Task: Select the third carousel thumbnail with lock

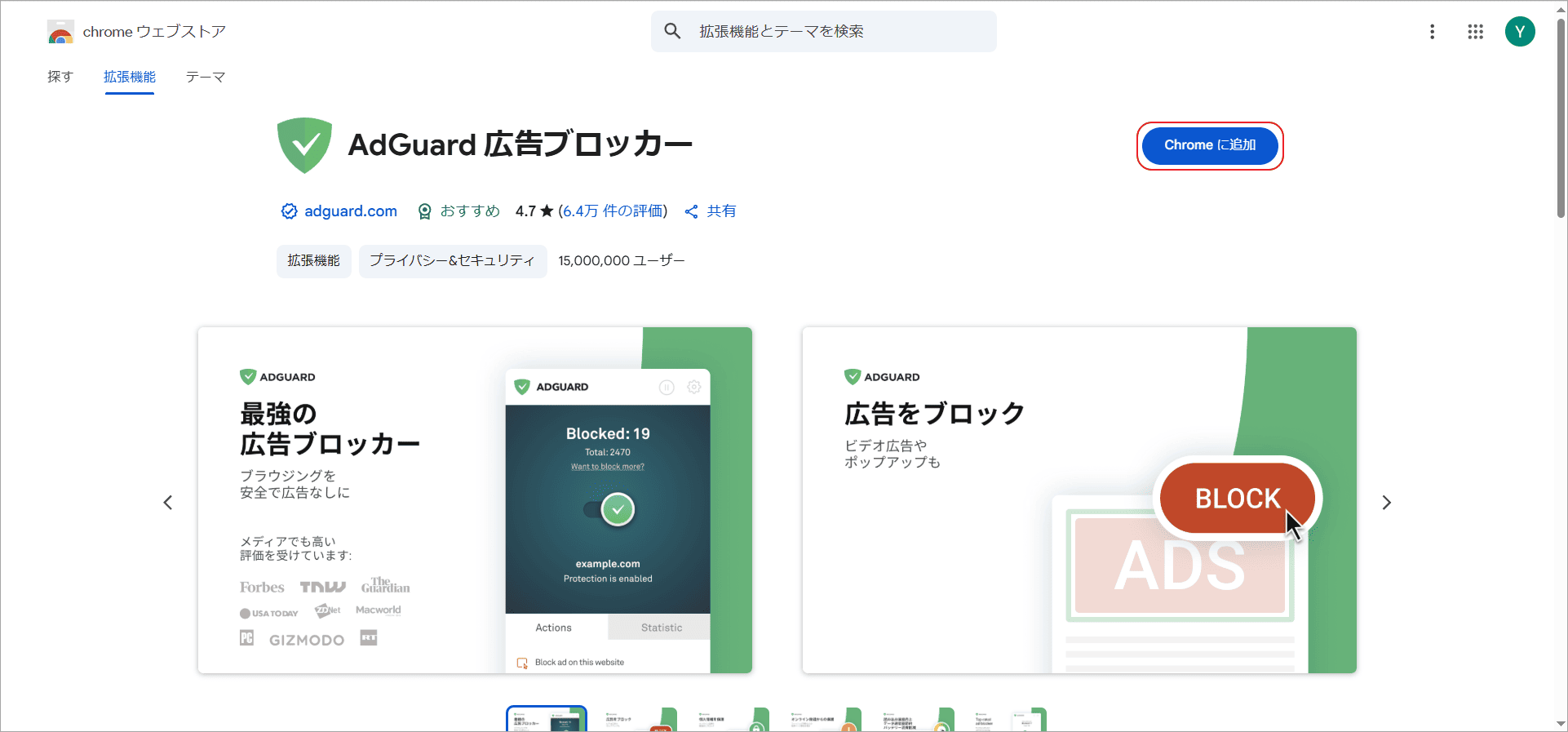Action: pos(731,719)
